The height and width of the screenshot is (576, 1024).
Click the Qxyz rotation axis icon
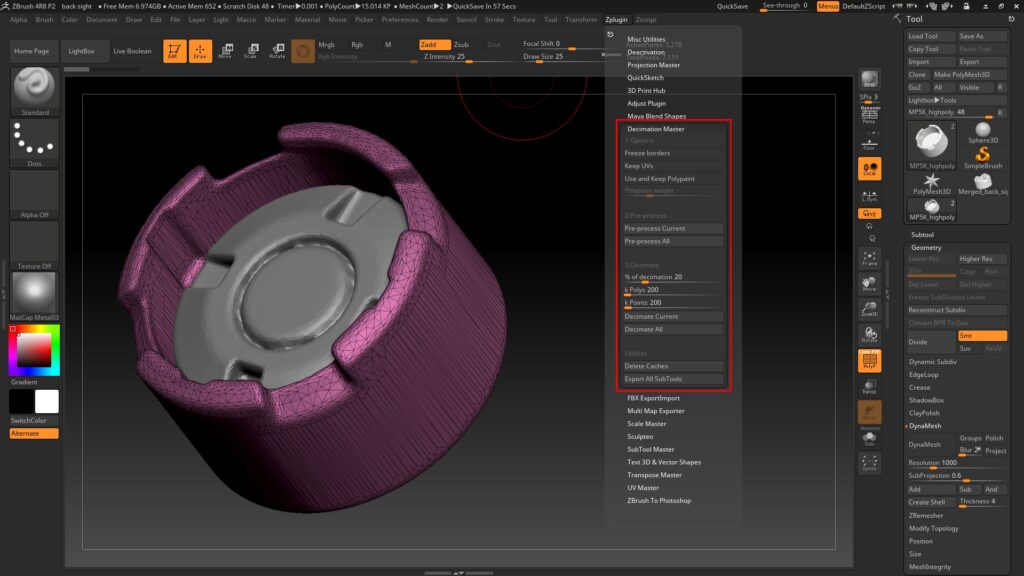coord(869,214)
